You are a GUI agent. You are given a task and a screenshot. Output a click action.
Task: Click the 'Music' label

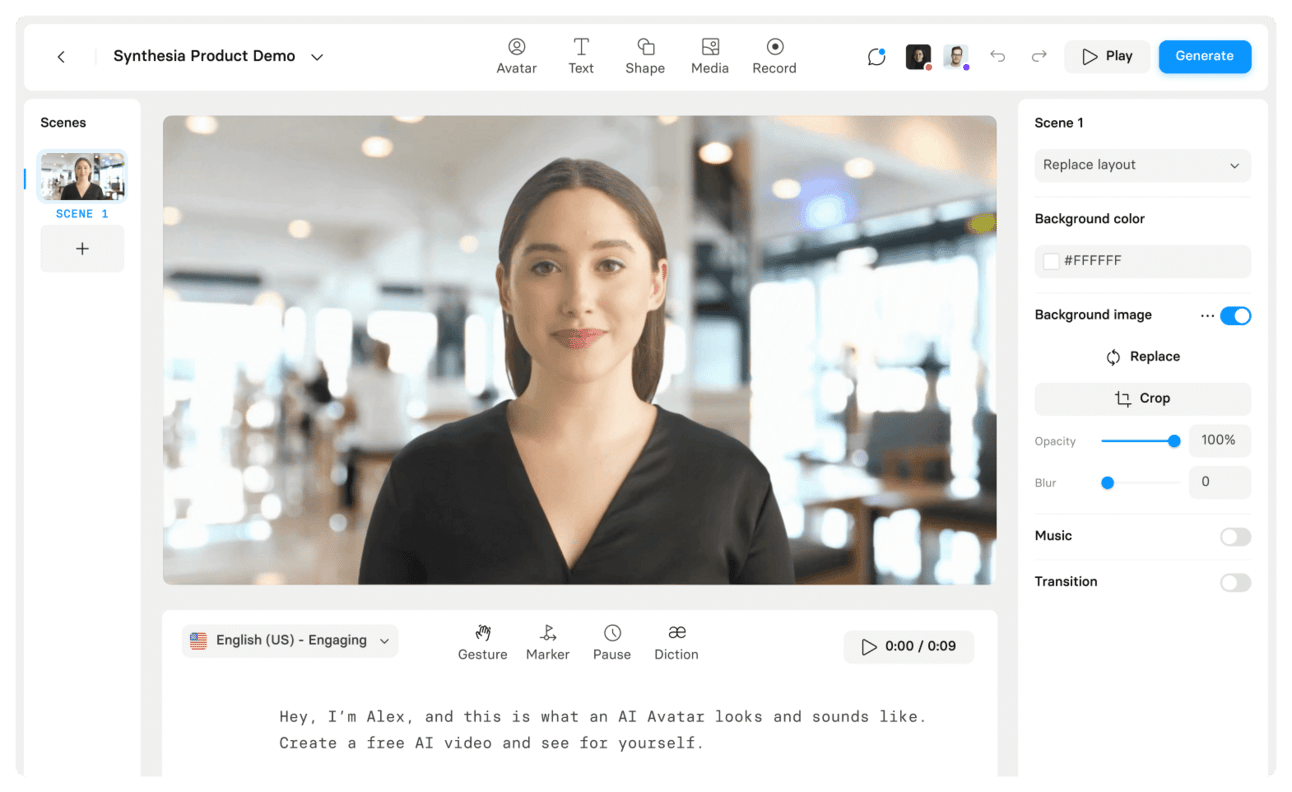pyautogui.click(x=1053, y=536)
